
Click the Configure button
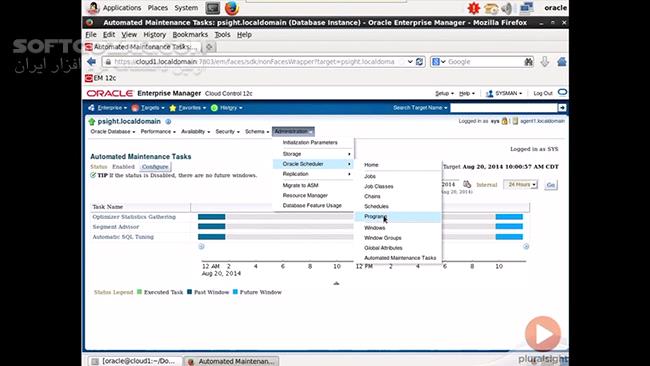[x=155, y=167]
